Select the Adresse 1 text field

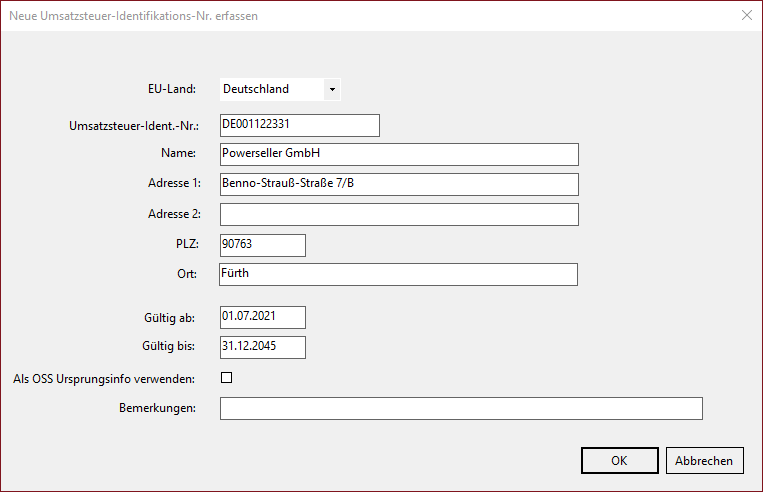pyautogui.click(x=399, y=184)
